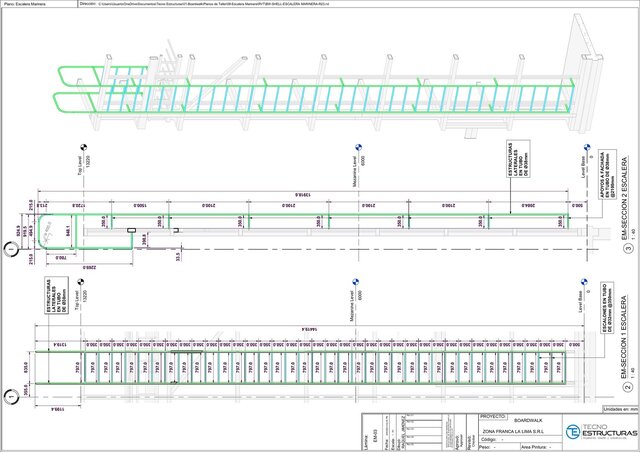The image size is (640, 452).
Task: Click the Tecno Estructuras logo
Action: pyautogui.click(x=602, y=432)
